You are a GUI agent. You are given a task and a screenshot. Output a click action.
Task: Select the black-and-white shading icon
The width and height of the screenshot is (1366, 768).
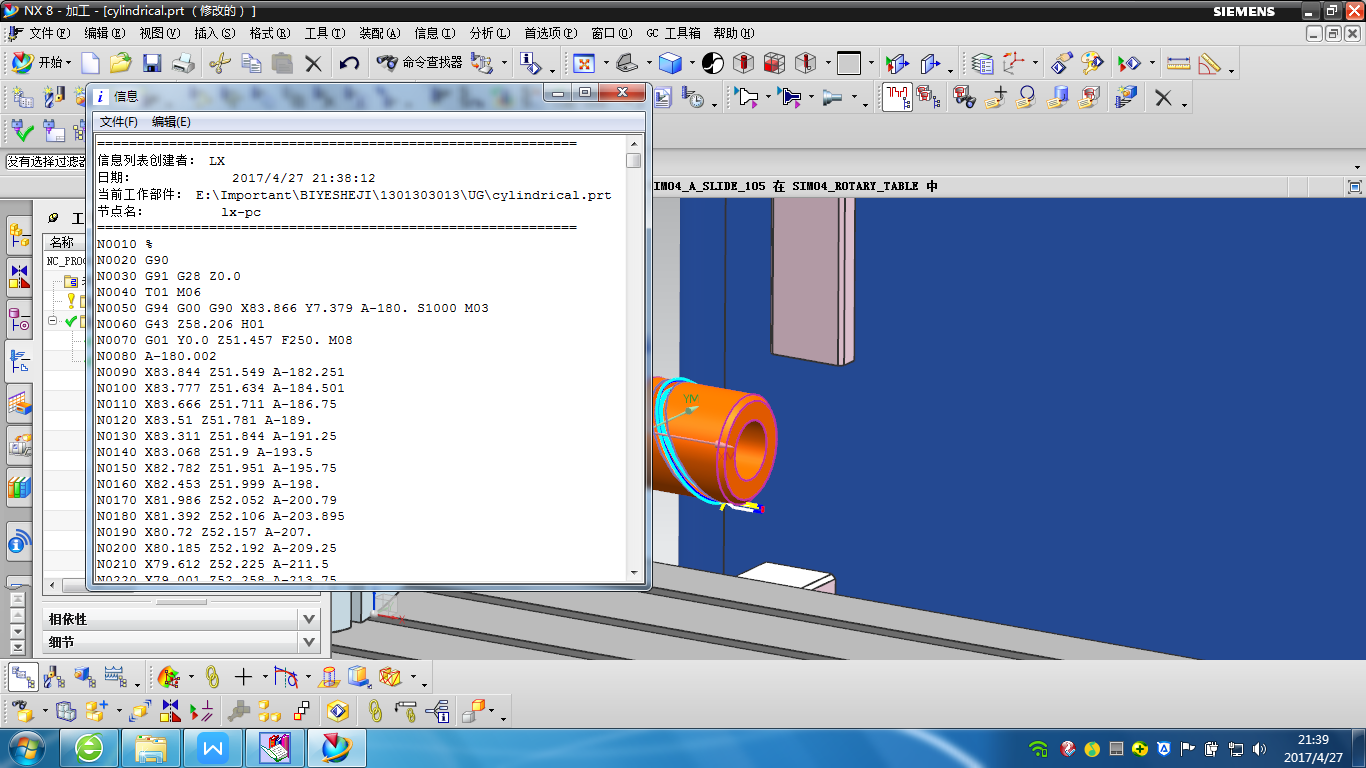point(712,63)
